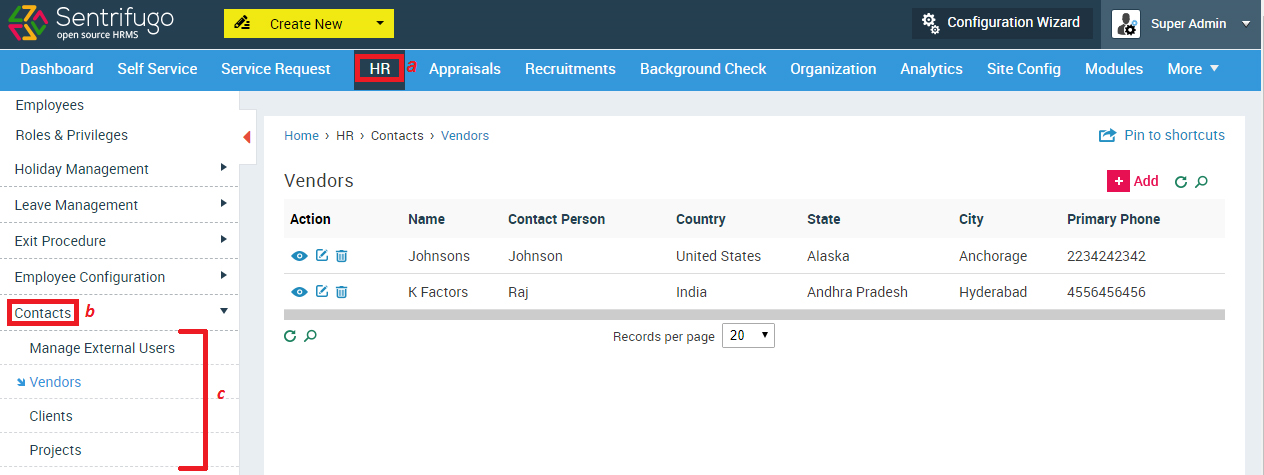
Task: Delete the K Factors vendor row
Action: [341, 292]
